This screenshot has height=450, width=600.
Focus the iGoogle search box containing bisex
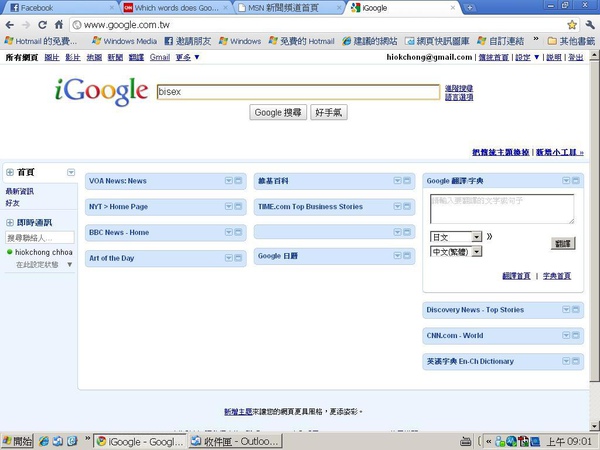pos(298,92)
